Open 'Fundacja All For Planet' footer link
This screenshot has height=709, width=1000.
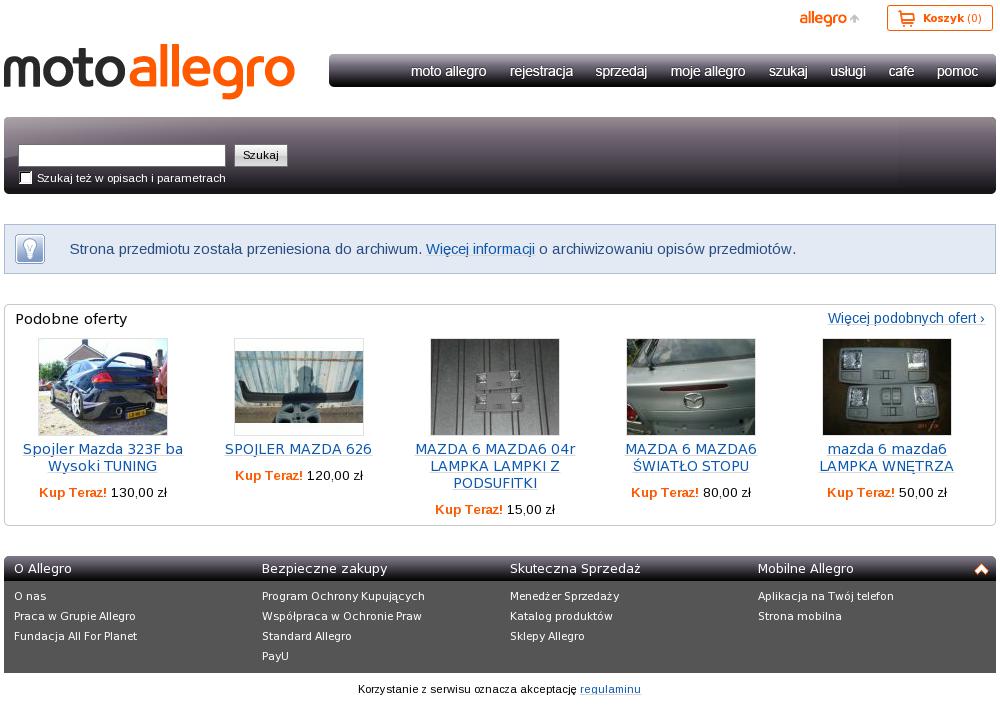(x=75, y=636)
